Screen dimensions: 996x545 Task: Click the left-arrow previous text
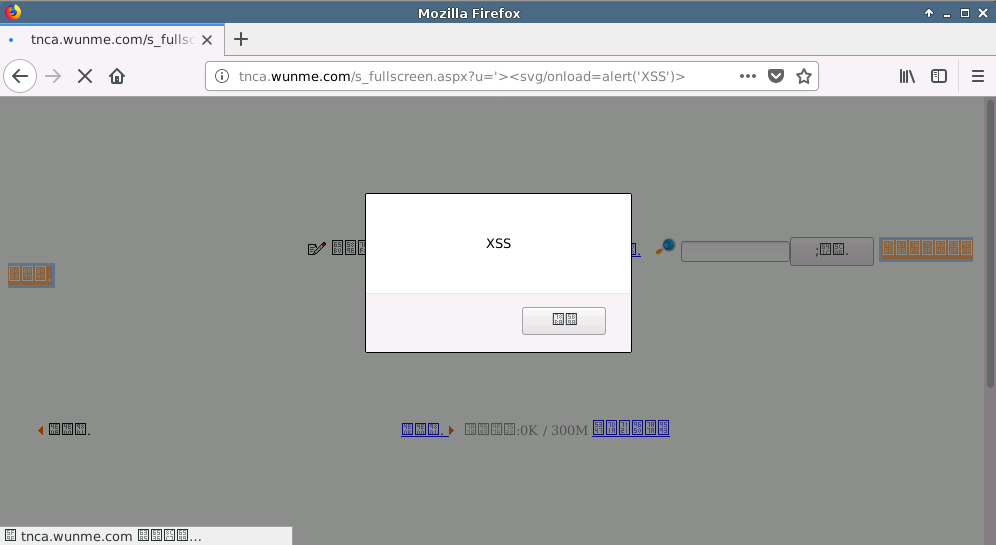click(x=64, y=430)
